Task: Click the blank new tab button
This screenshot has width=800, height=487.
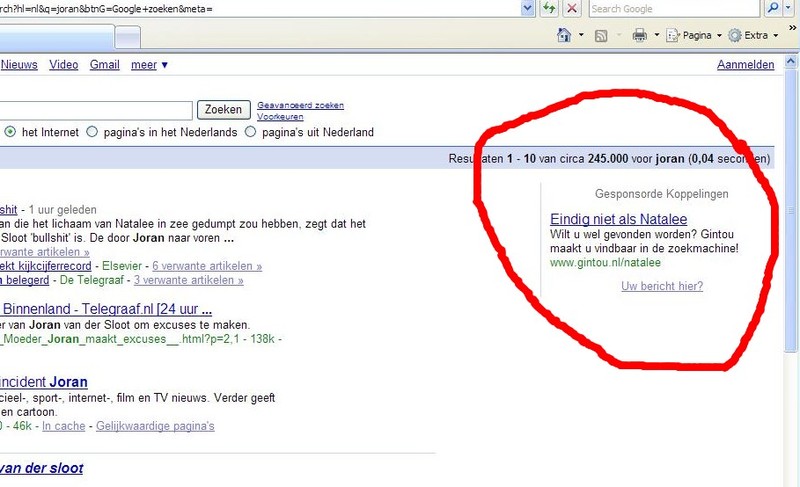Action: [x=128, y=37]
